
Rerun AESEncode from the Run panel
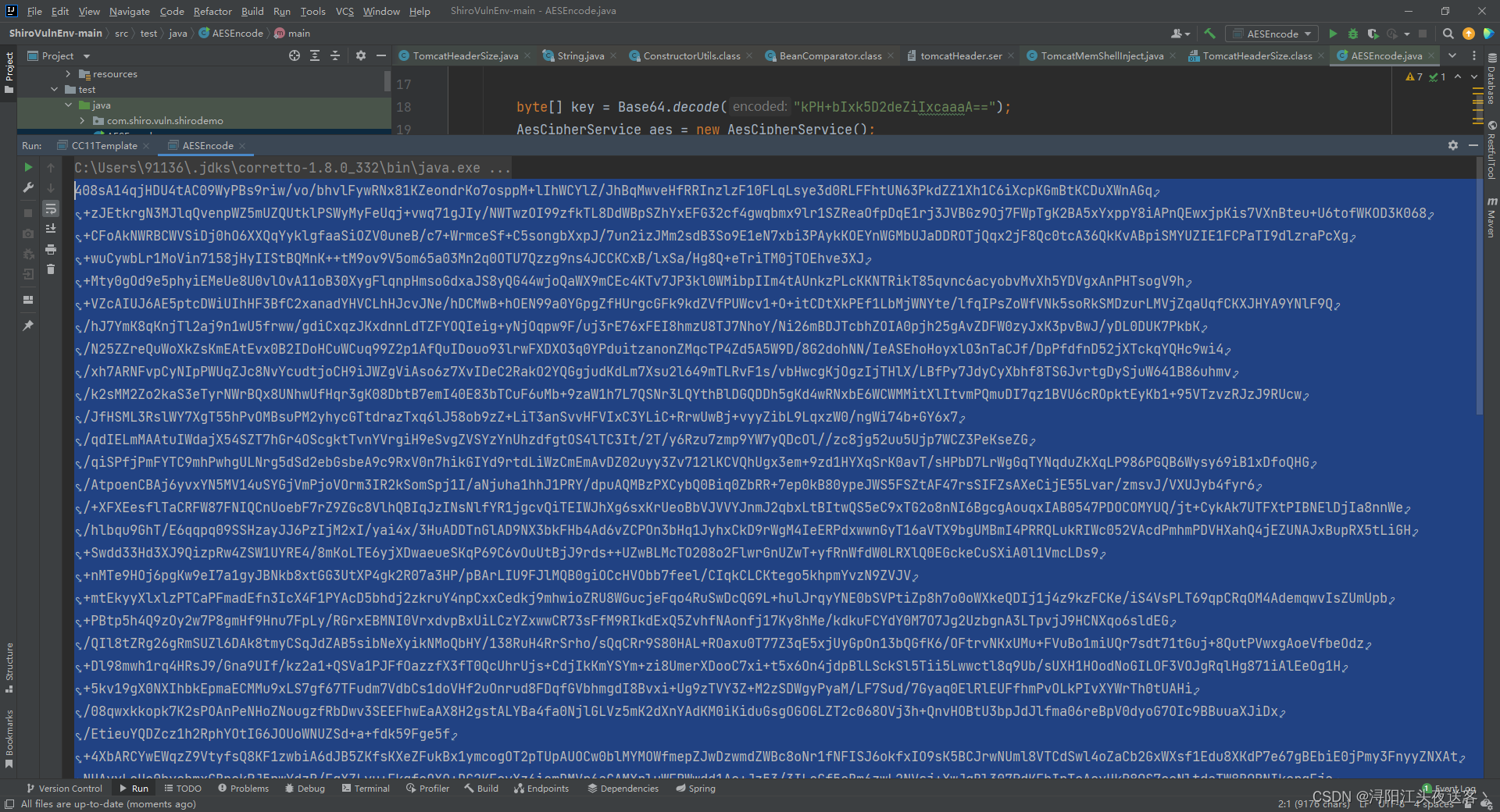pyautogui.click(x=28, y=167)
